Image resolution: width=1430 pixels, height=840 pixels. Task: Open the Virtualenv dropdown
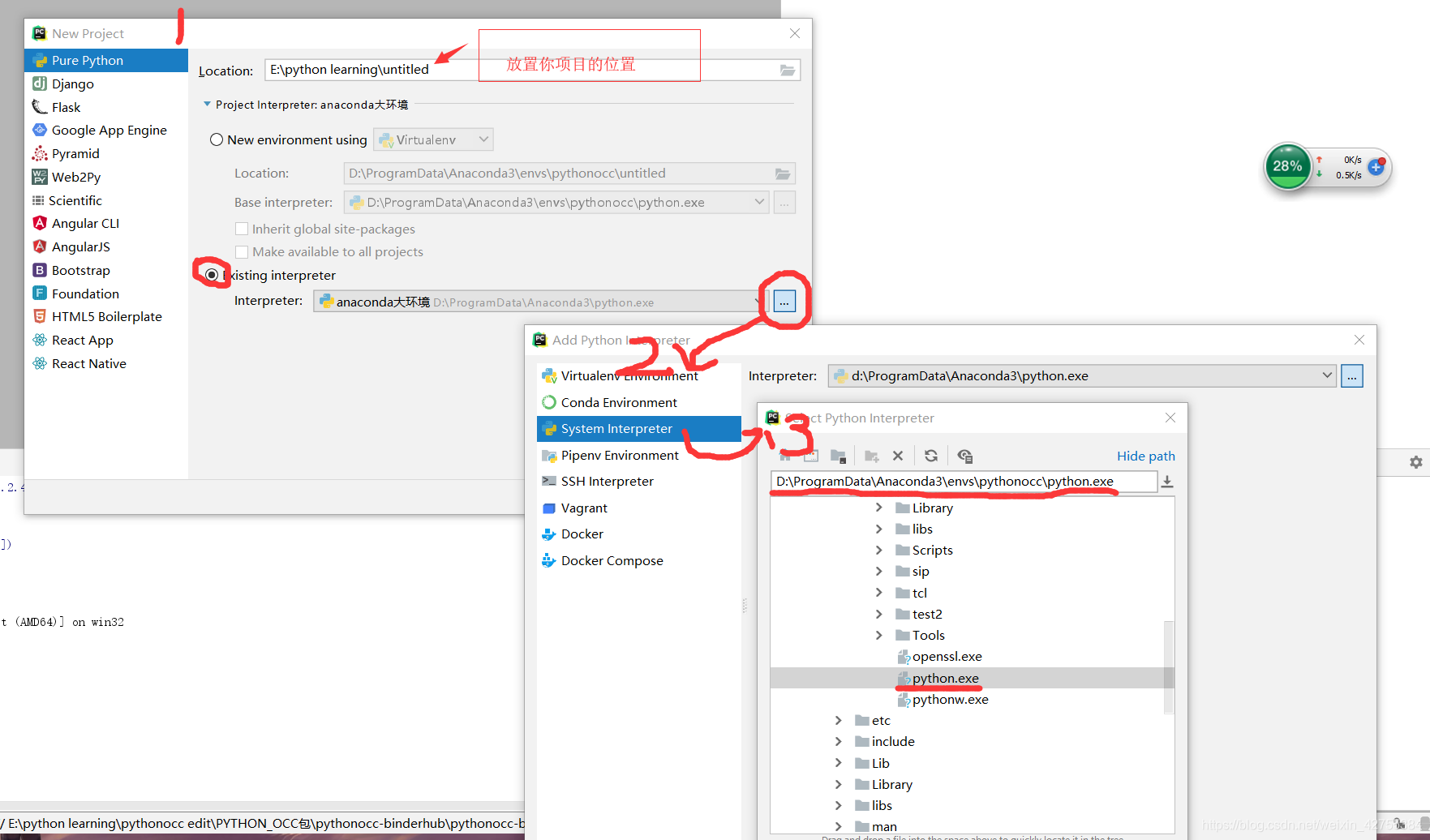pyautogui.click(x=433, y=139)
